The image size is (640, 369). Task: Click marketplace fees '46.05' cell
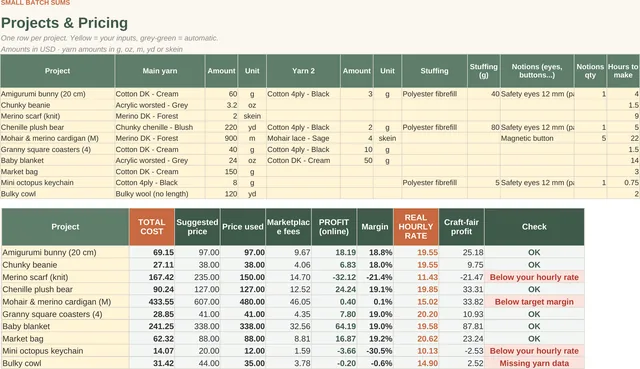point(289,302)
